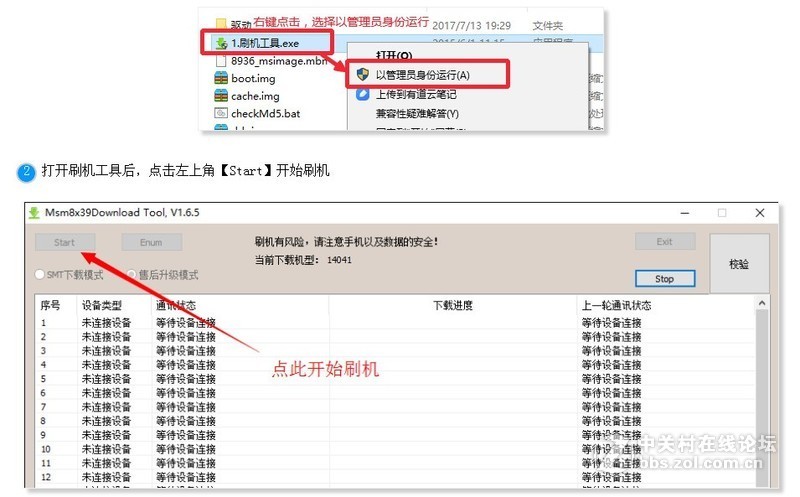Click the Msm8x39Download Tool title bar icon
The width and height of the screenshot is (800, 497).
[x=34, y=212]
